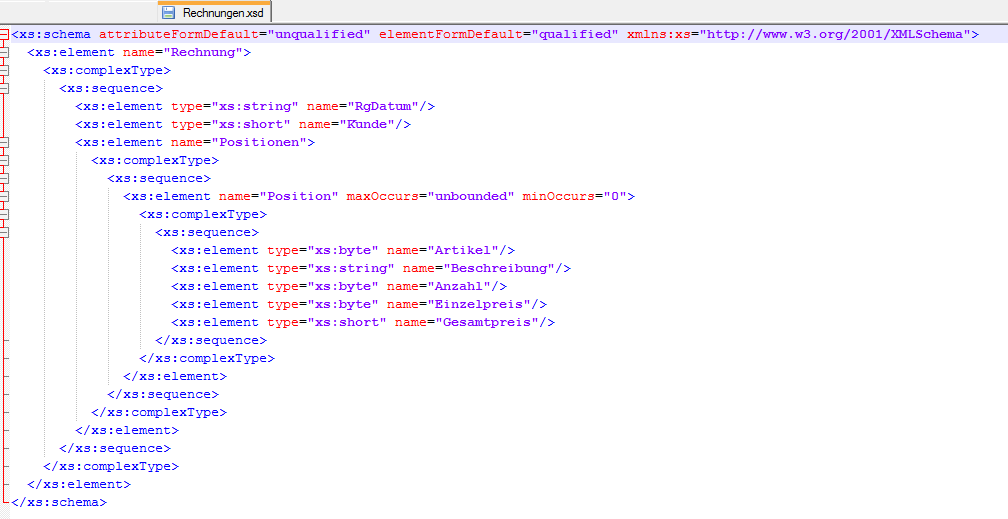Click the "Einzelpreis" name value
Screen dimensions: 1008x519
(x=479, y=304)
